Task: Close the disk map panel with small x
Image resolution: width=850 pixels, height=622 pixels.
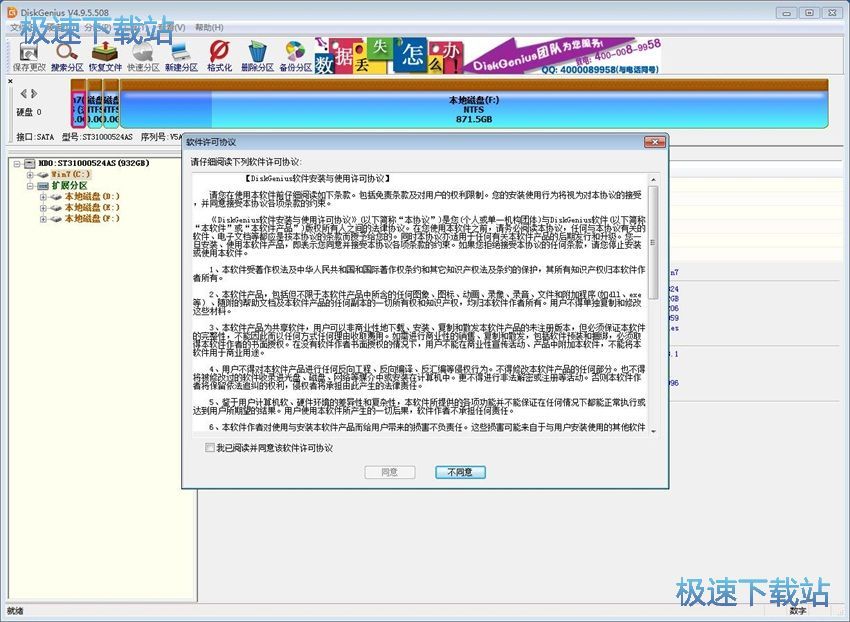Action: (x=10, y=81)
